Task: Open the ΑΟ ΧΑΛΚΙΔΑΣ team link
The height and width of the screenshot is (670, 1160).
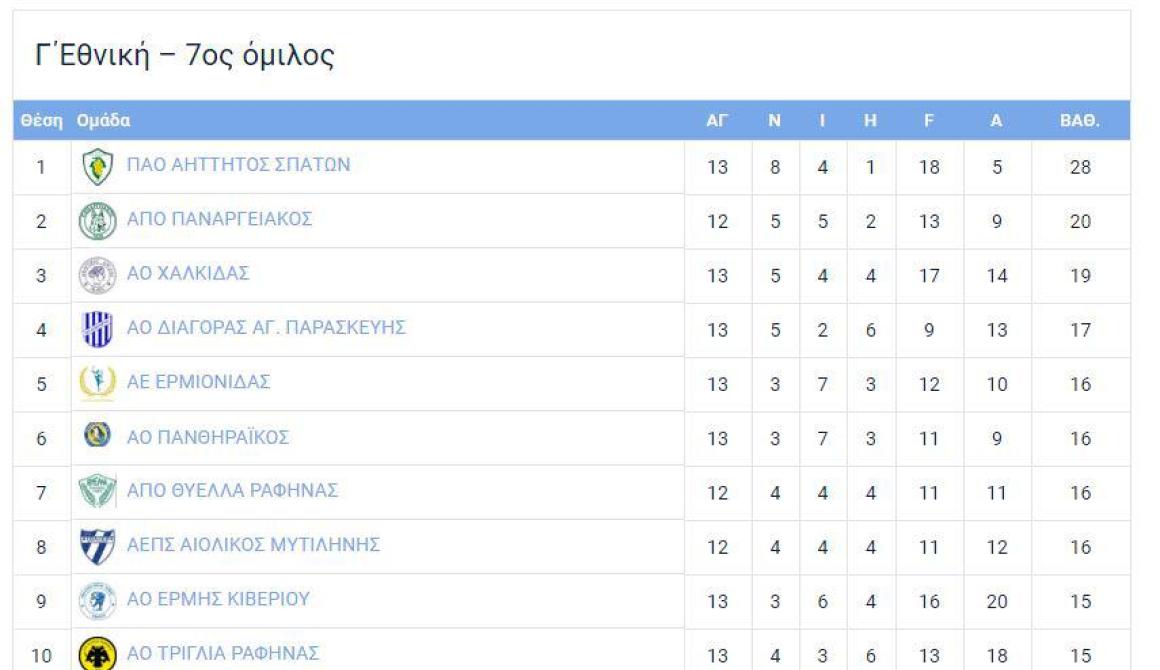Action: coord(188,273)
